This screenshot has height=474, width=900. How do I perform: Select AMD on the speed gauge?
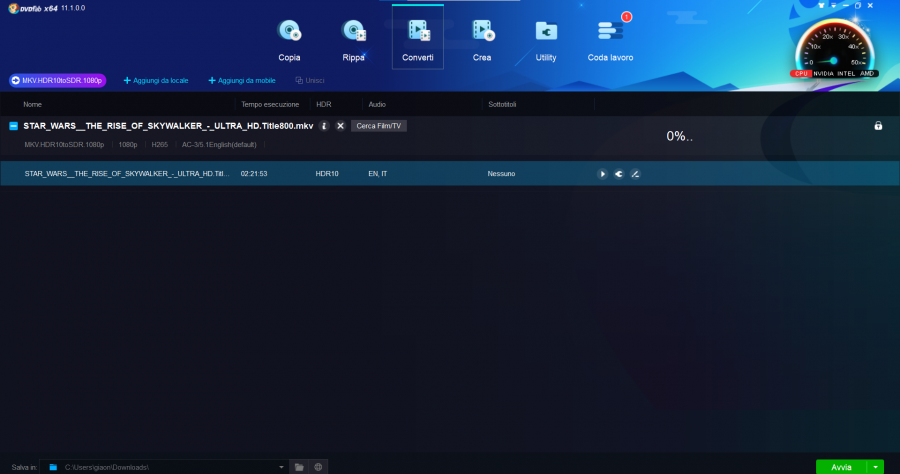click(x=867, y=73)
